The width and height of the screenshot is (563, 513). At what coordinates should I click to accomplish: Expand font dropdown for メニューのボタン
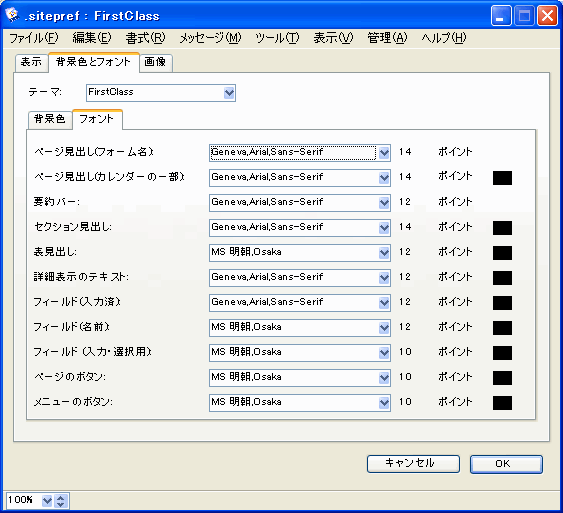click(384, 403)
